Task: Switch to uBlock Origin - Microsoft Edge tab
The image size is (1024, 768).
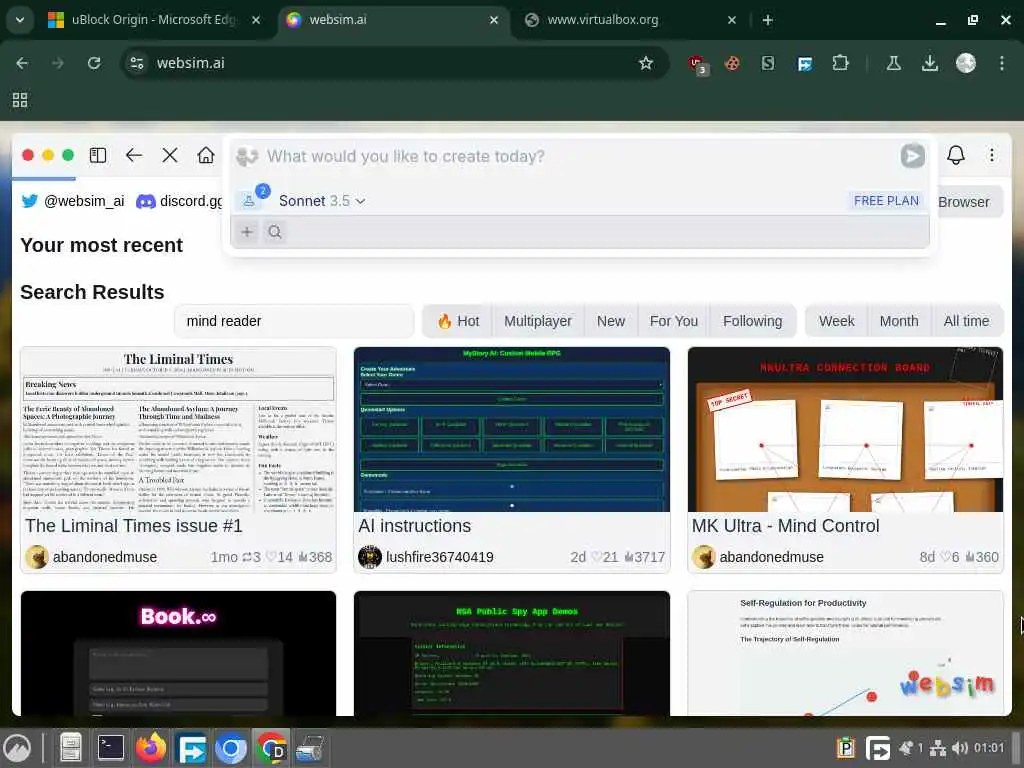Action: (154, 20)
